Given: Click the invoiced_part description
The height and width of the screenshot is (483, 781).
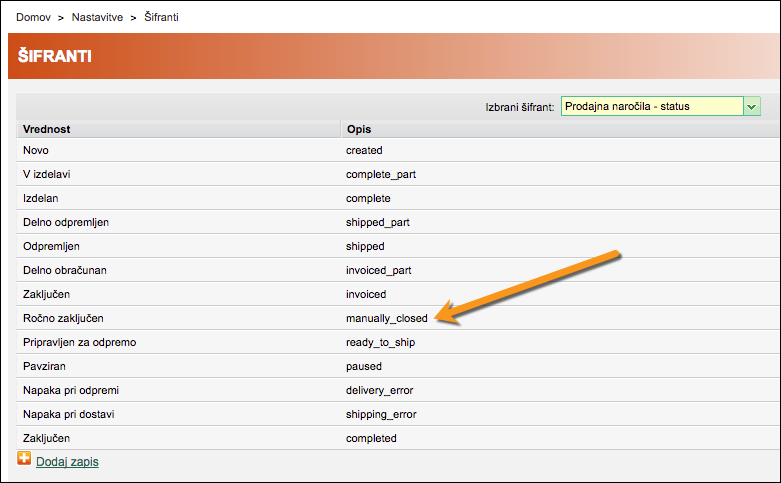Looking at the screenshot, I should point(379,270).
